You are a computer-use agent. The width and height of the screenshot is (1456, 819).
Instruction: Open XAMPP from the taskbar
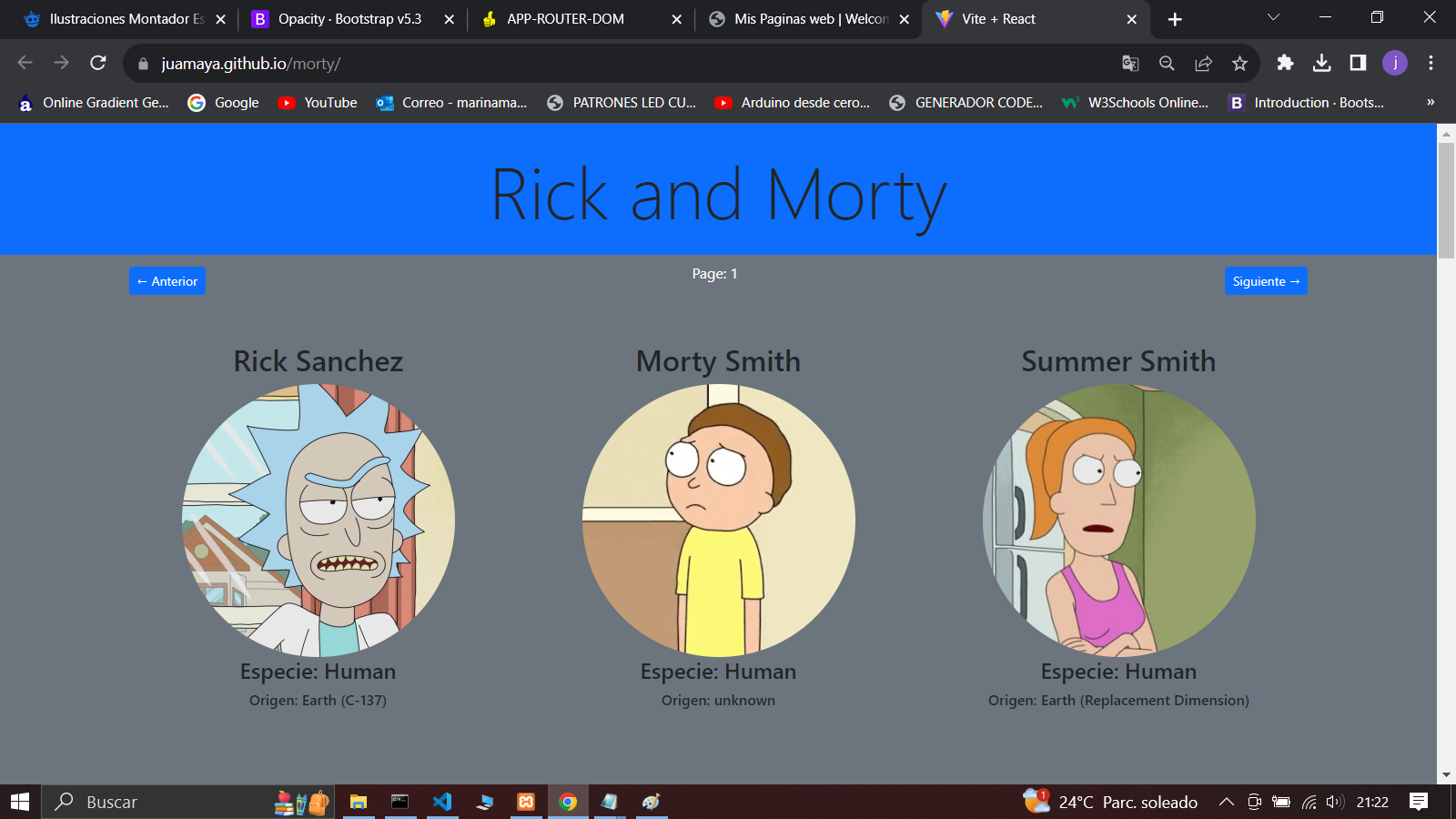[526, 802]
